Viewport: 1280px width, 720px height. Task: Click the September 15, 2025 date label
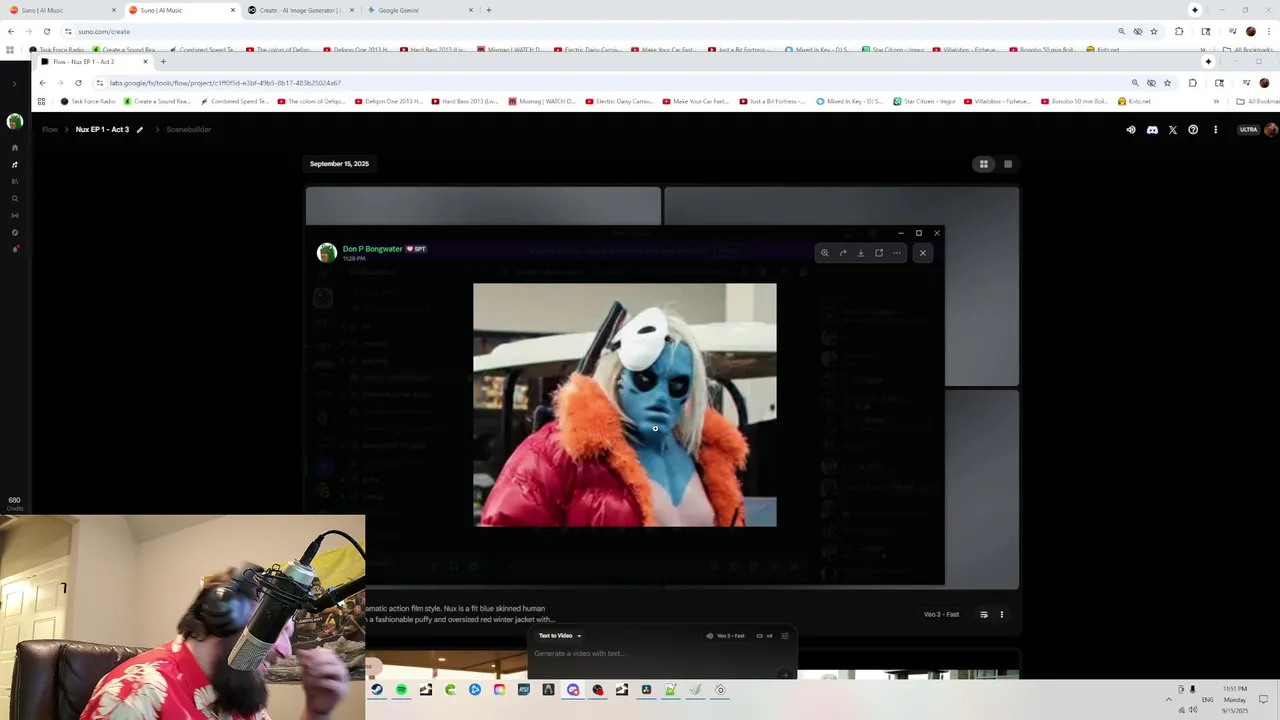339,164
